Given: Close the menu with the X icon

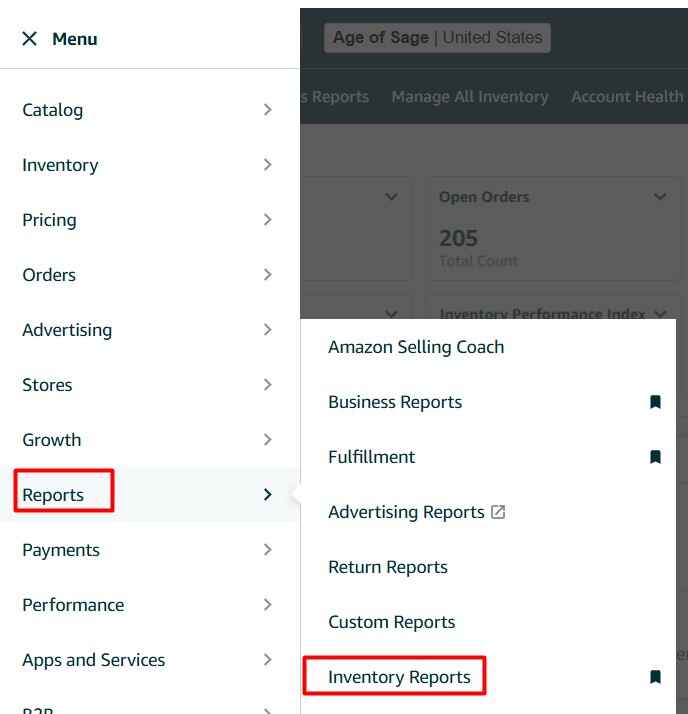Looking at the screenshot, I should (x=29, y=39).
